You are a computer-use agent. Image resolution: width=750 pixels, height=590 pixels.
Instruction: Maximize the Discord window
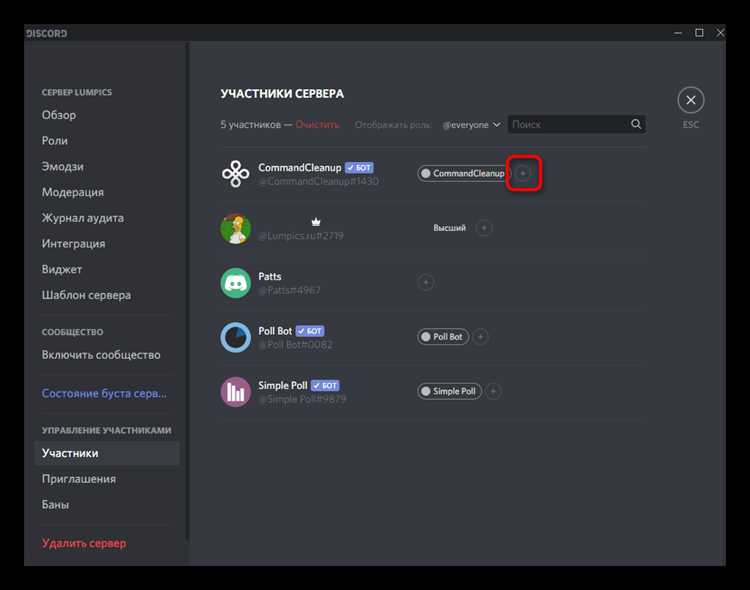pos(699,33)
